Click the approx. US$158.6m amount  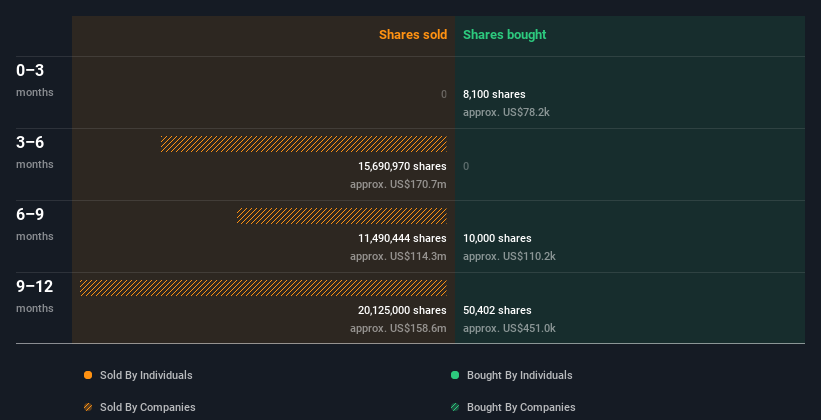click(398, 328)
